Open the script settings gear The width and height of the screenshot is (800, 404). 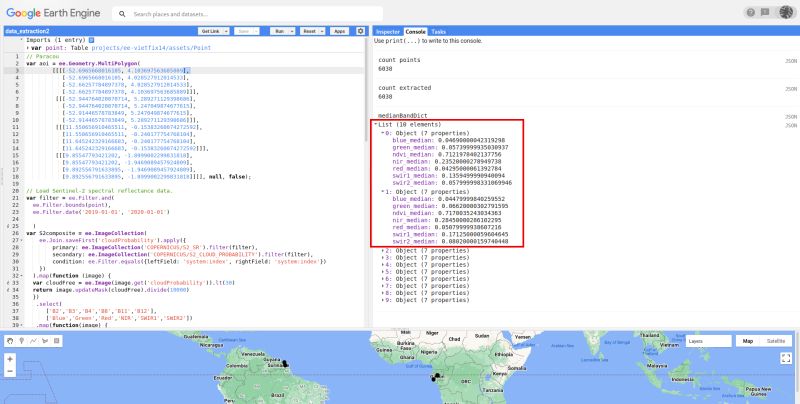coord(360,31)
